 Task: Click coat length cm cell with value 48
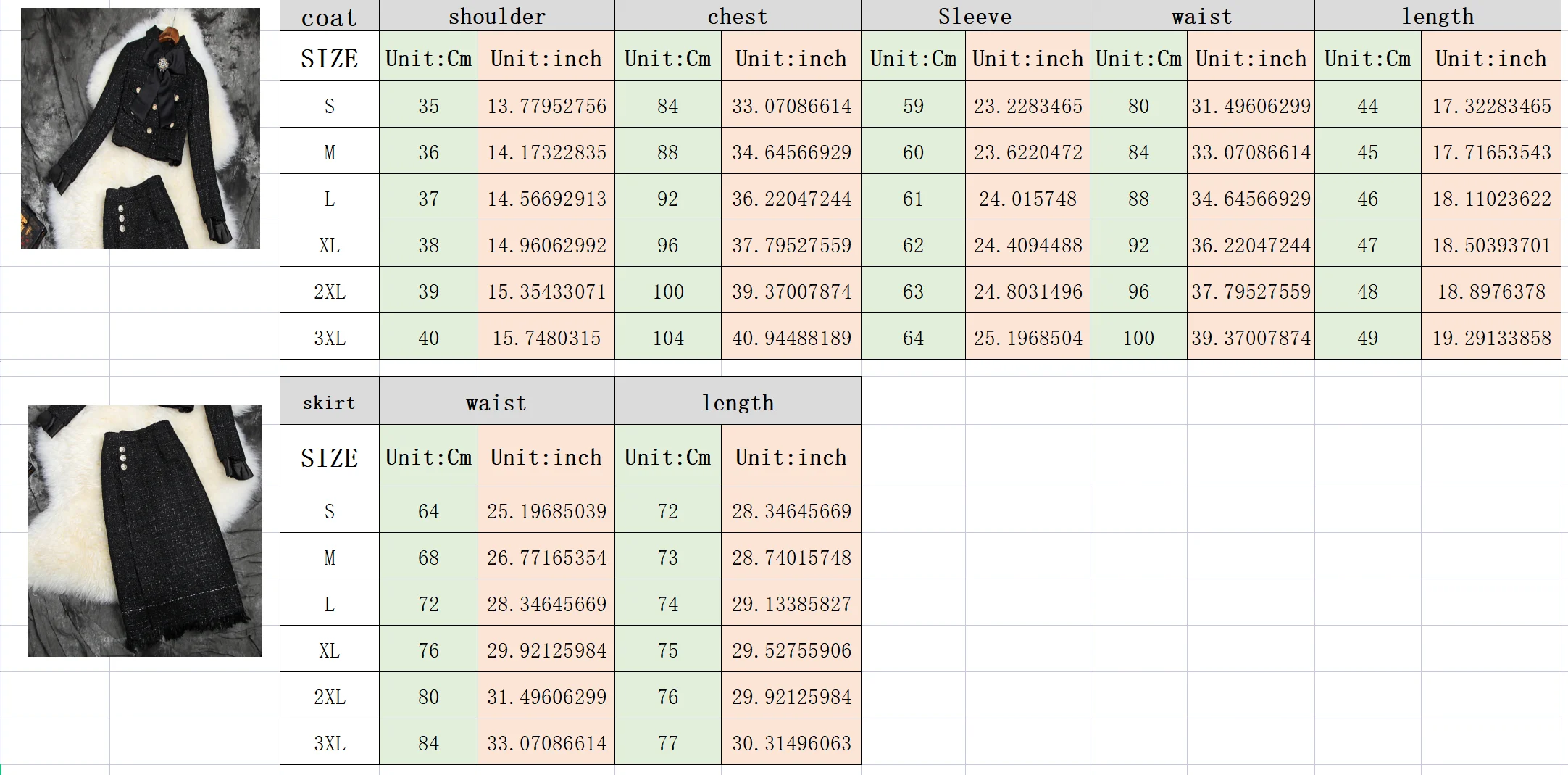click(1367, 291)
